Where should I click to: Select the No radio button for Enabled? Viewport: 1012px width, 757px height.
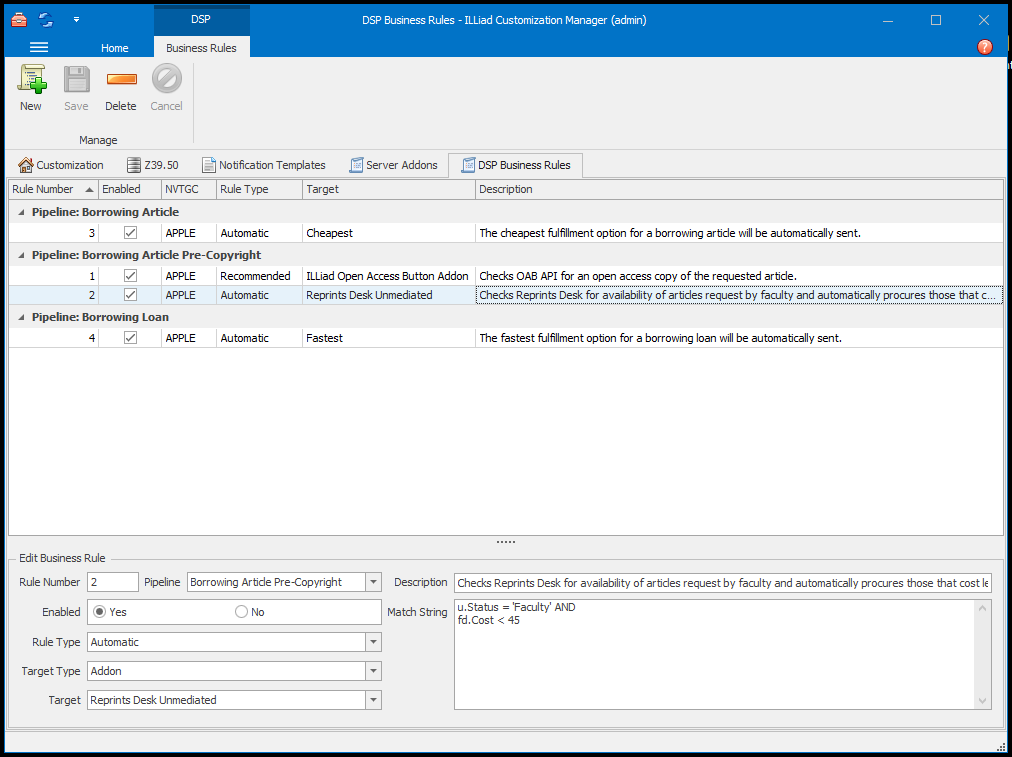click(x=241, y=612)
